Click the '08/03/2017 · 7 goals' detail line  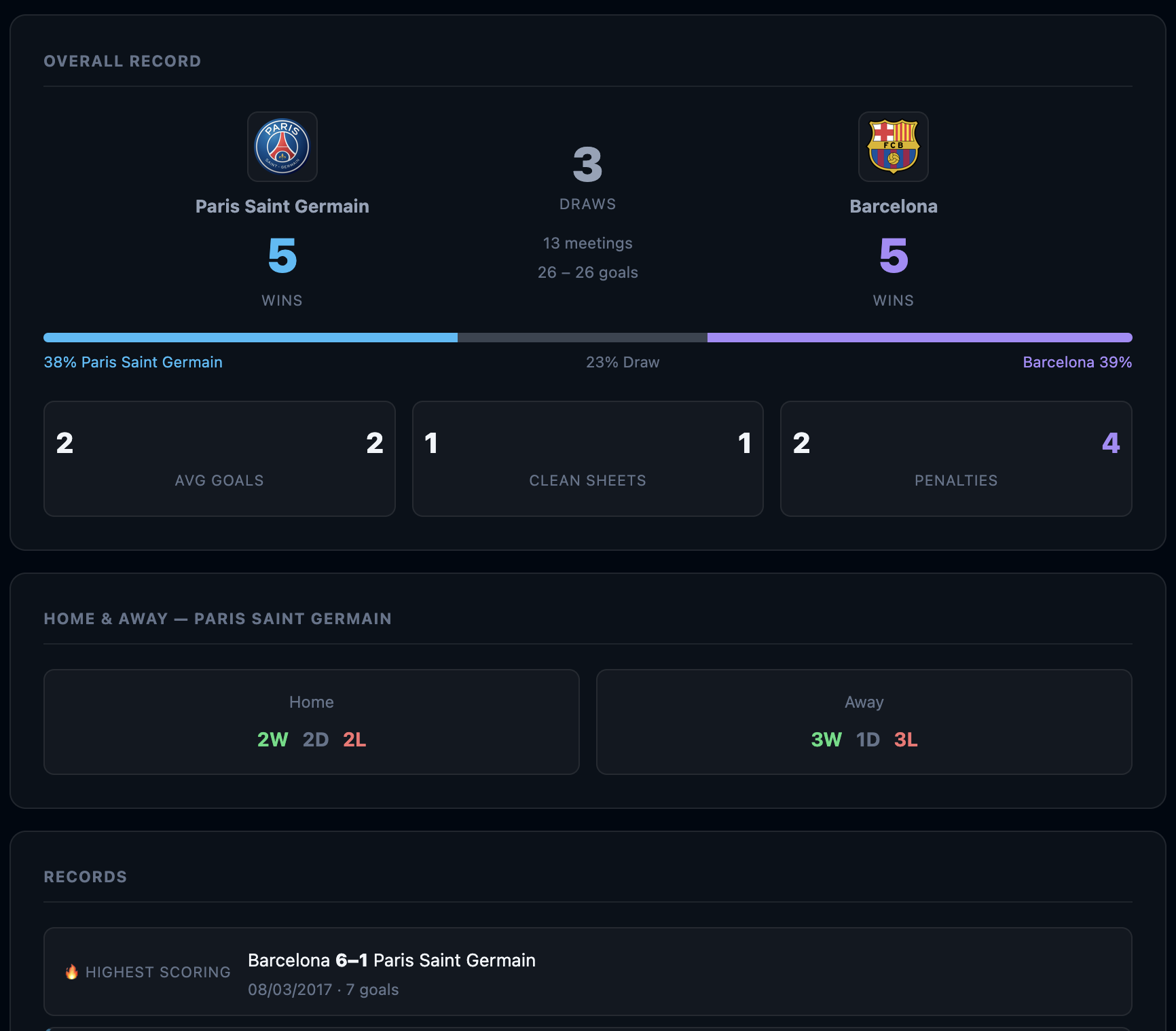(x=323, y=990)
